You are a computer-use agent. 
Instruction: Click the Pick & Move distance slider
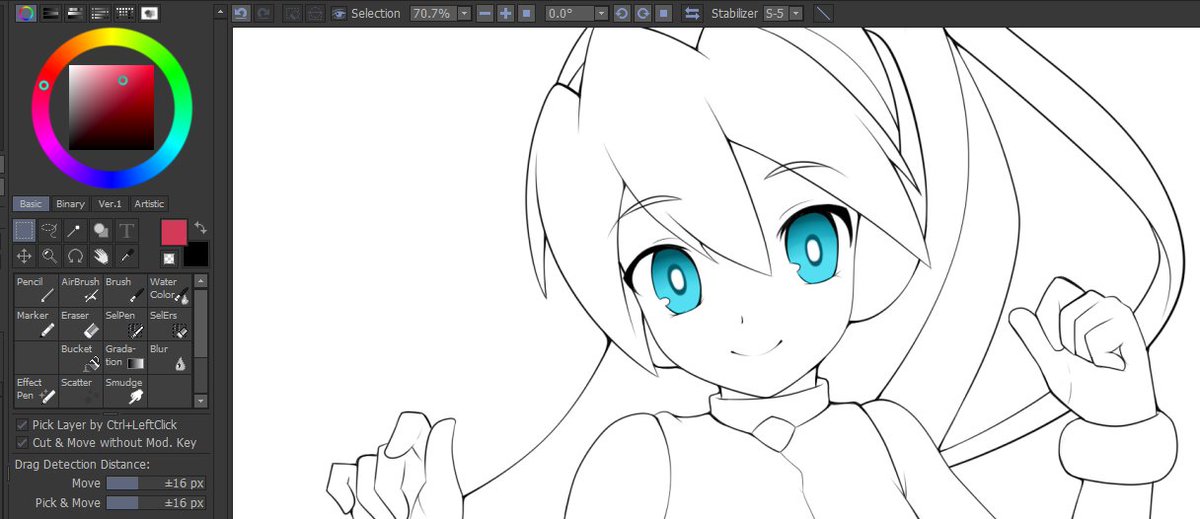point(155,503)
